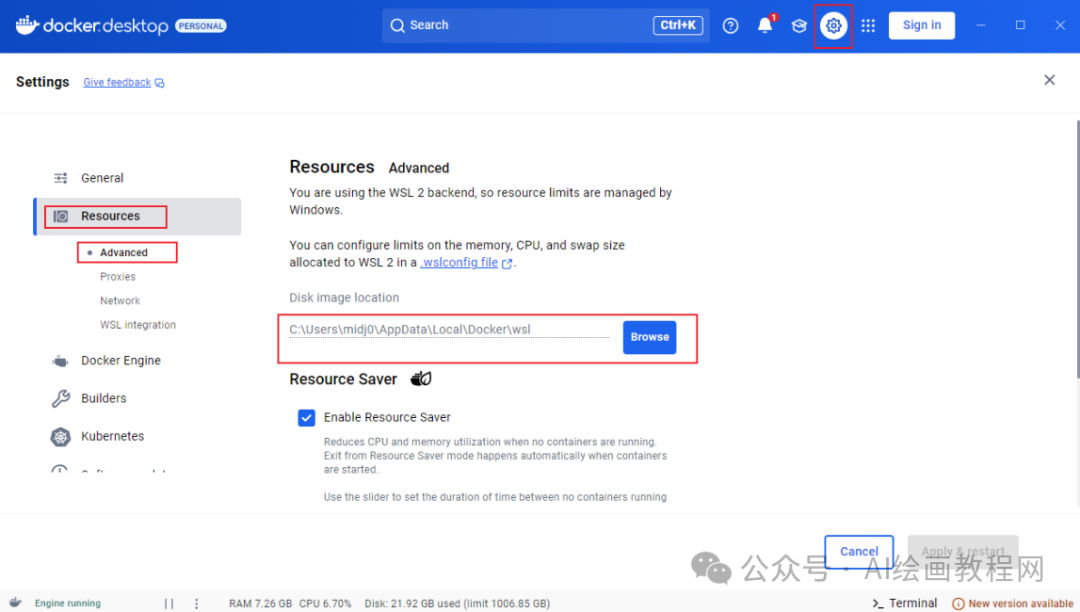Click the New version available info icon
The height and width of the screenshot is (612, 1080).
click(958, 604)
